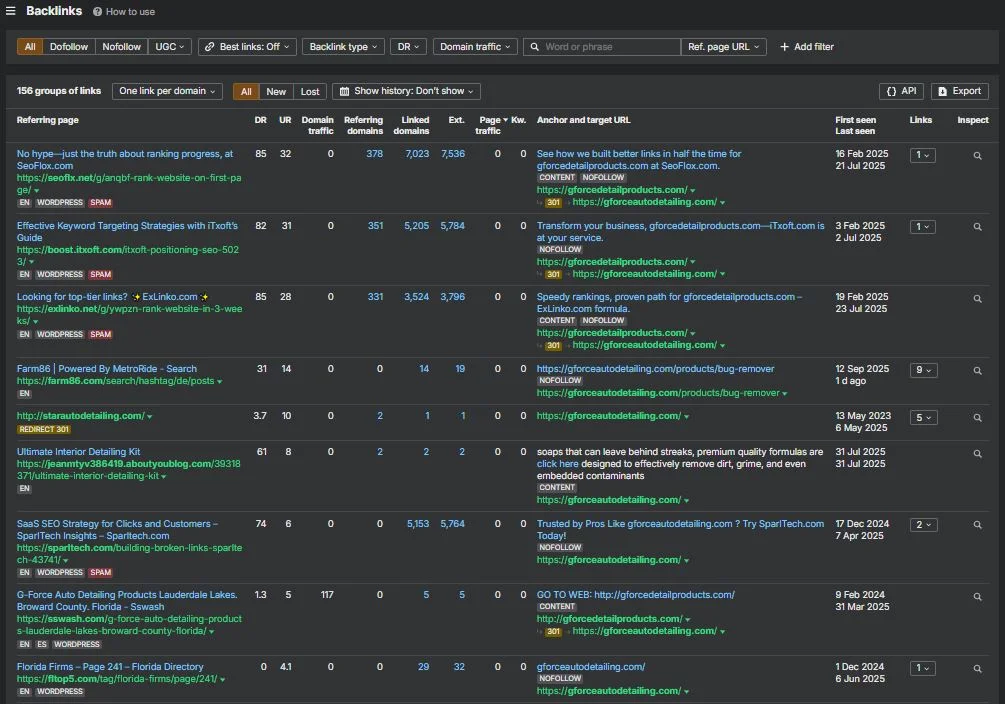
Task: Expand the 2 links dropdown for sparltech.com
Action: click(x=924, y=524)
